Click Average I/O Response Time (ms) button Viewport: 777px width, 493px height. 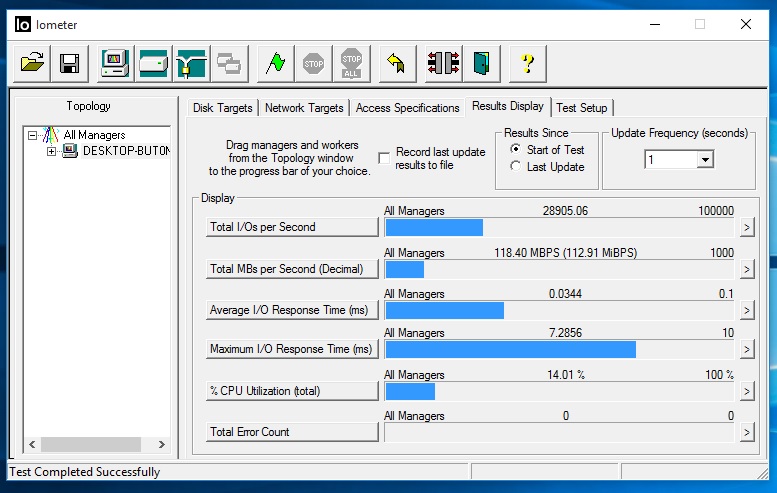coord(292,310)
